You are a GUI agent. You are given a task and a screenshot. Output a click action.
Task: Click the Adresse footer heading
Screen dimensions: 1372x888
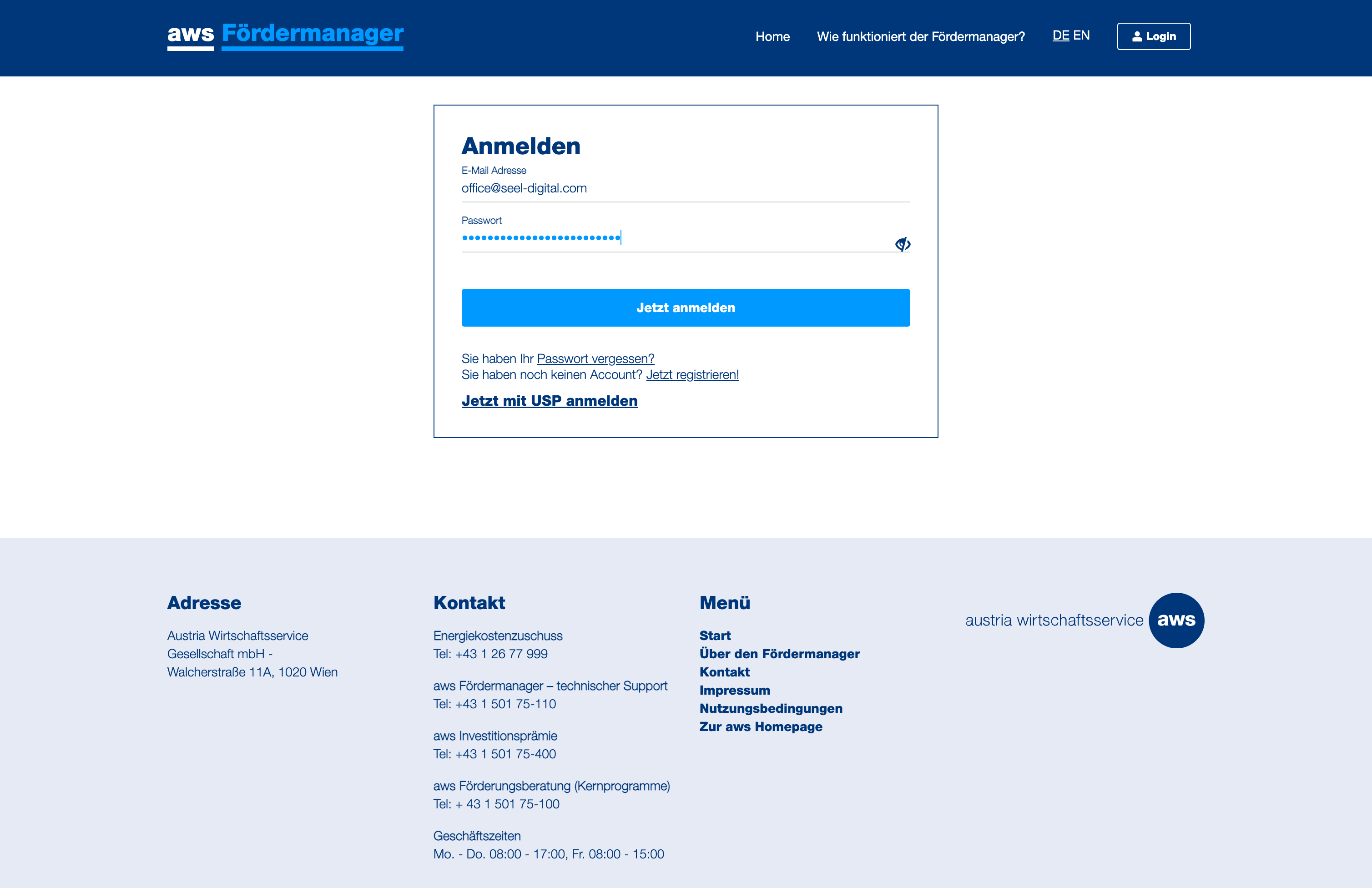[x=204, y=603]
